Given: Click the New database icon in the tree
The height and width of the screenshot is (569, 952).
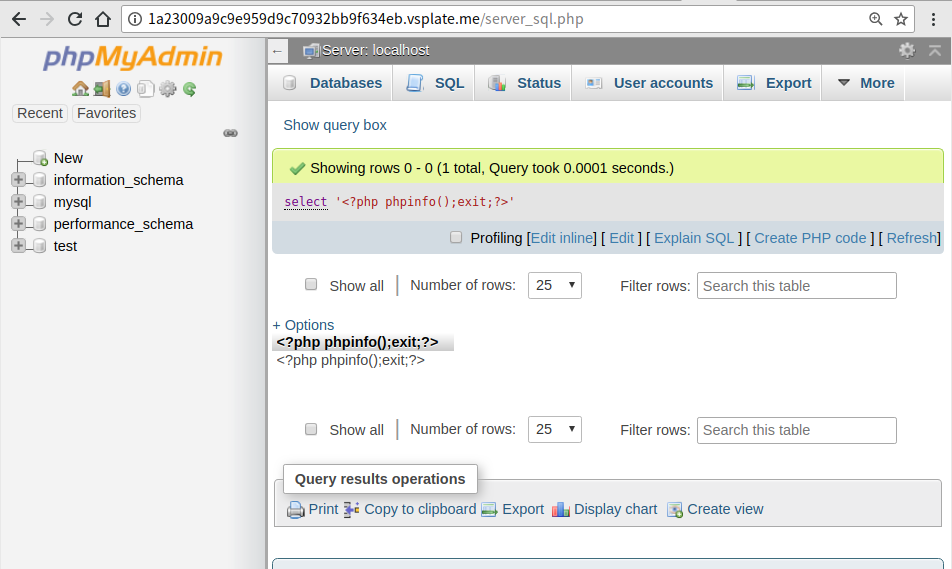Looking at the screenshot, I should tap(41, 158).
